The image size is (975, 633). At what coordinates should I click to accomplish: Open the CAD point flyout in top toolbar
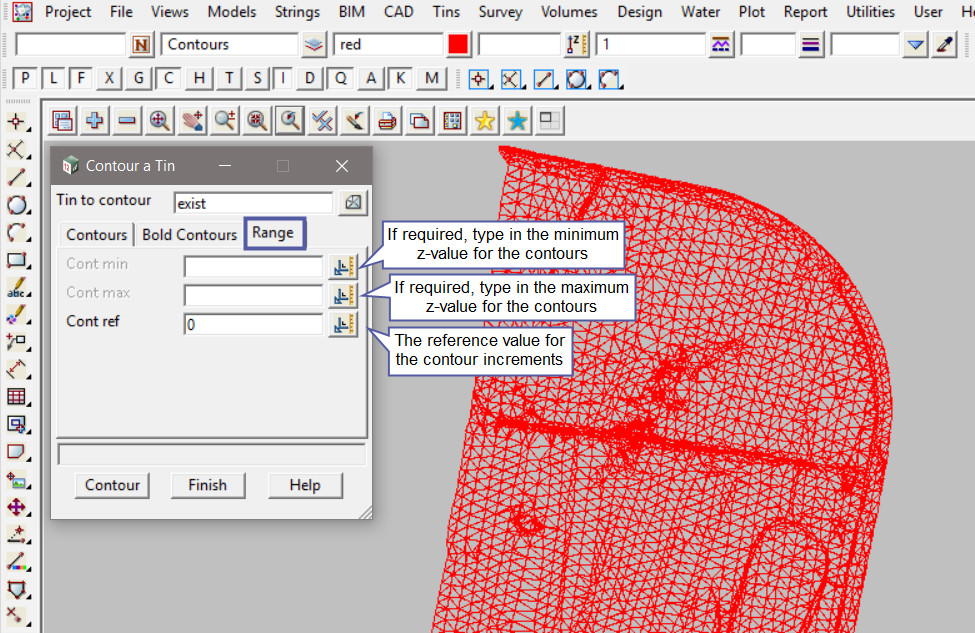pos(479,79)
